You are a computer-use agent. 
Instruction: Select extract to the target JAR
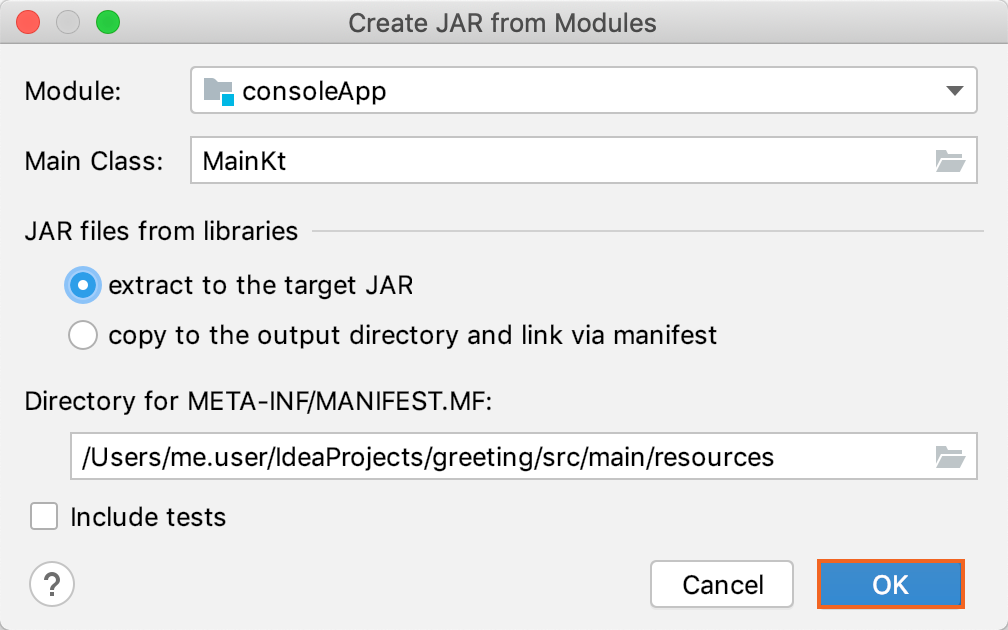coord(82,285)
